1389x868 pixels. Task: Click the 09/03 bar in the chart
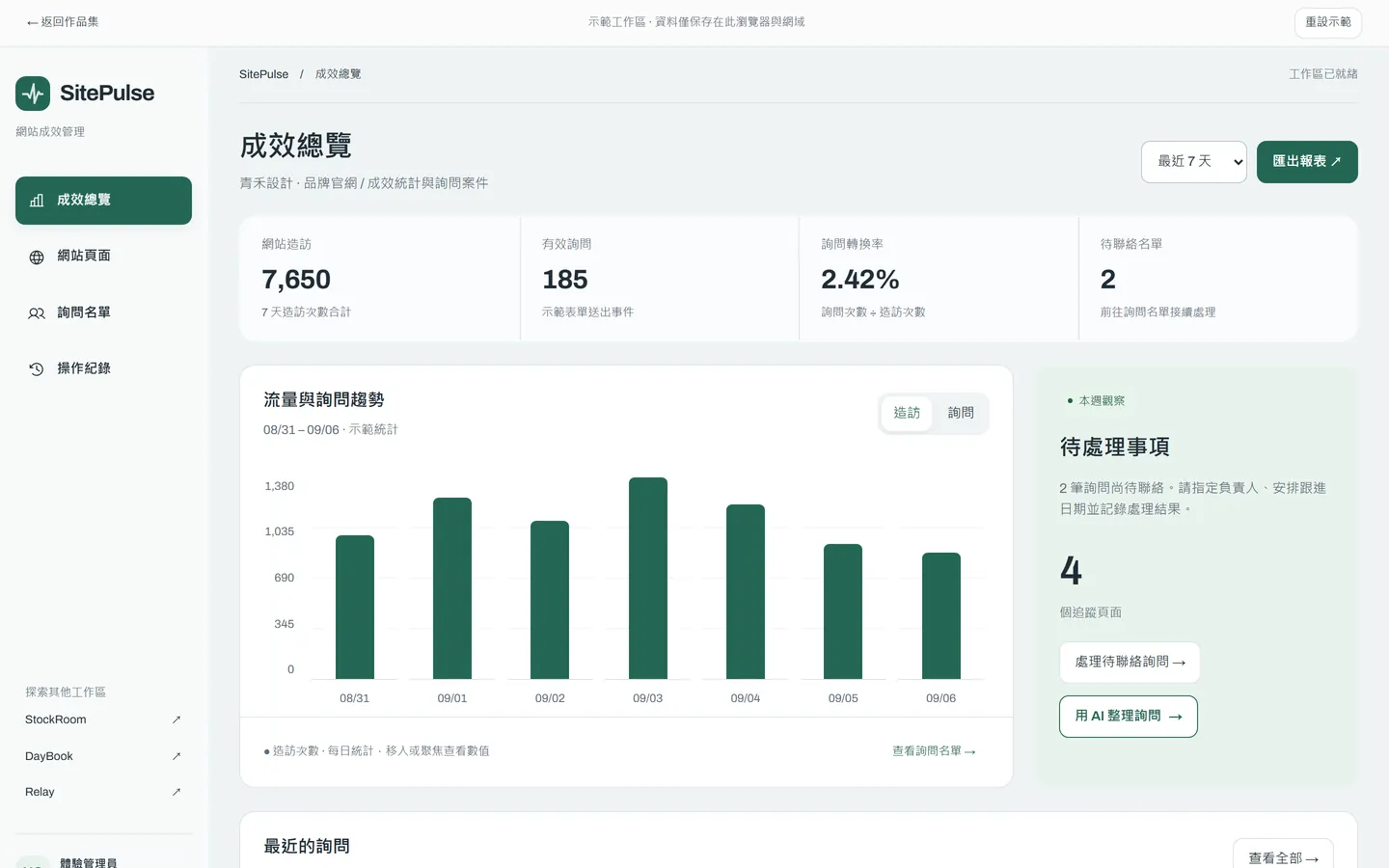tap(648, 579)
